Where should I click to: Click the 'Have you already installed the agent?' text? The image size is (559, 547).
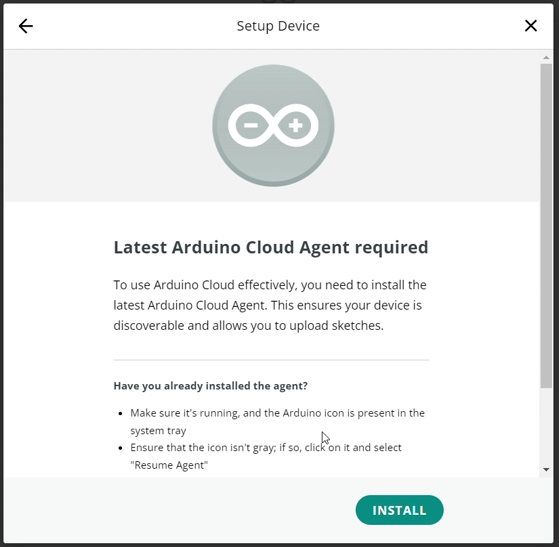pyautogui.click(x=210, y=386)
